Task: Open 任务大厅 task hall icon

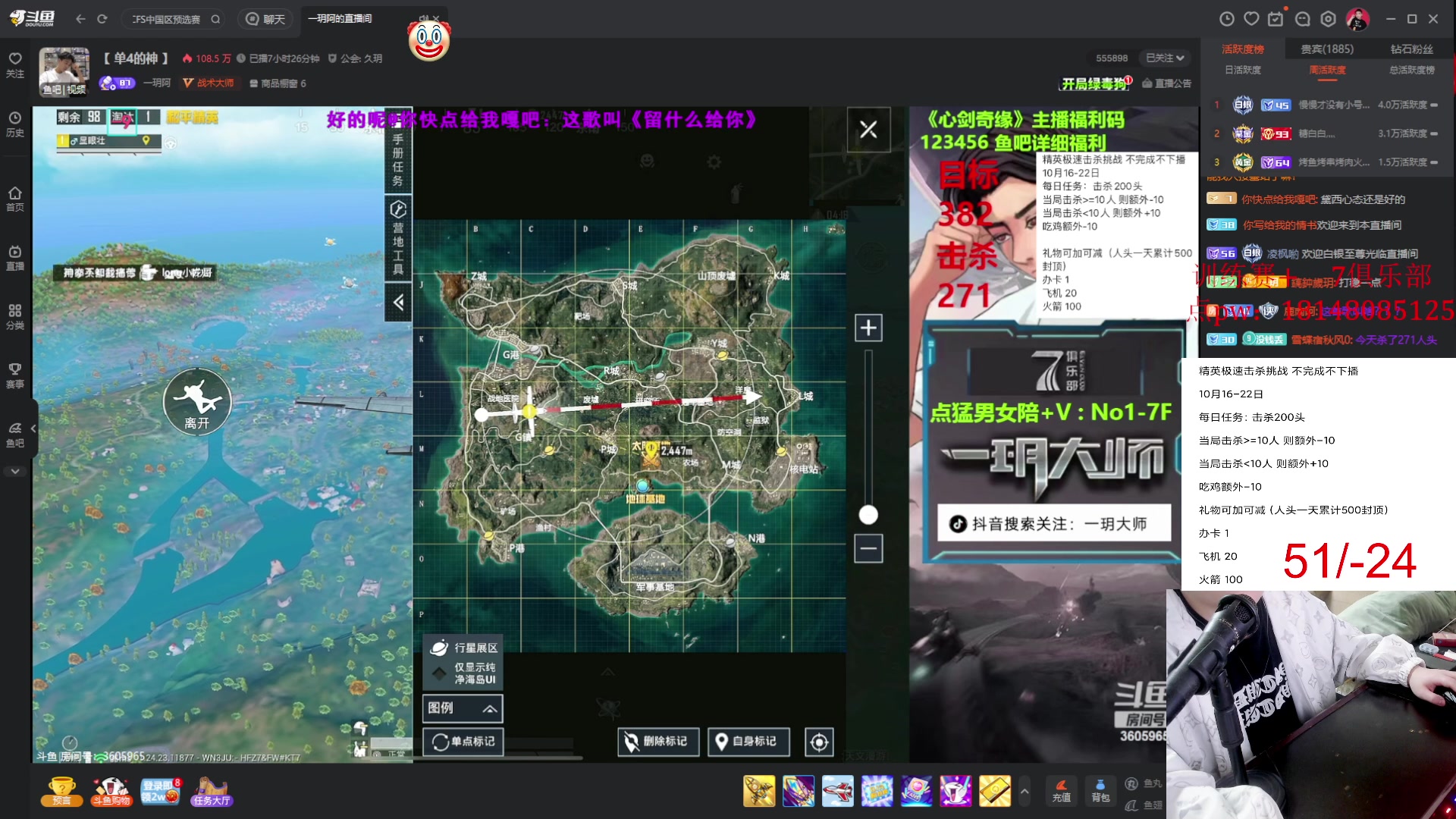Action: [212, 791]
